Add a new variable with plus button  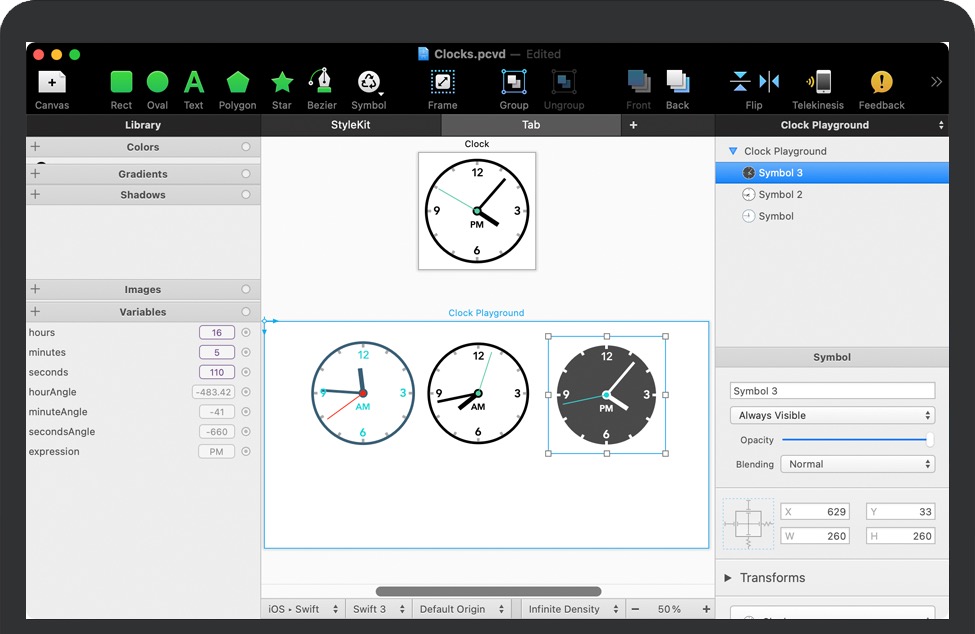coord(36,312)
